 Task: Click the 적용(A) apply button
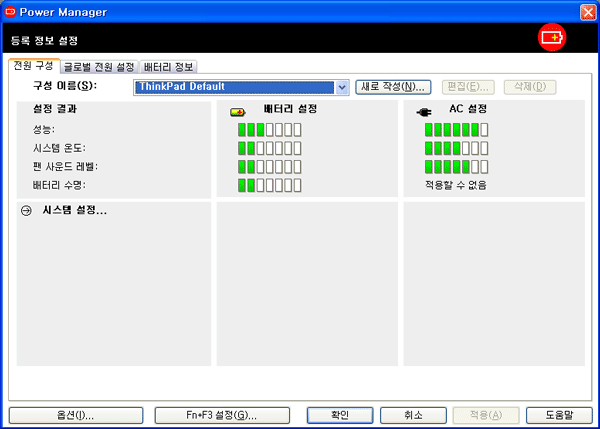pos(486,415)
